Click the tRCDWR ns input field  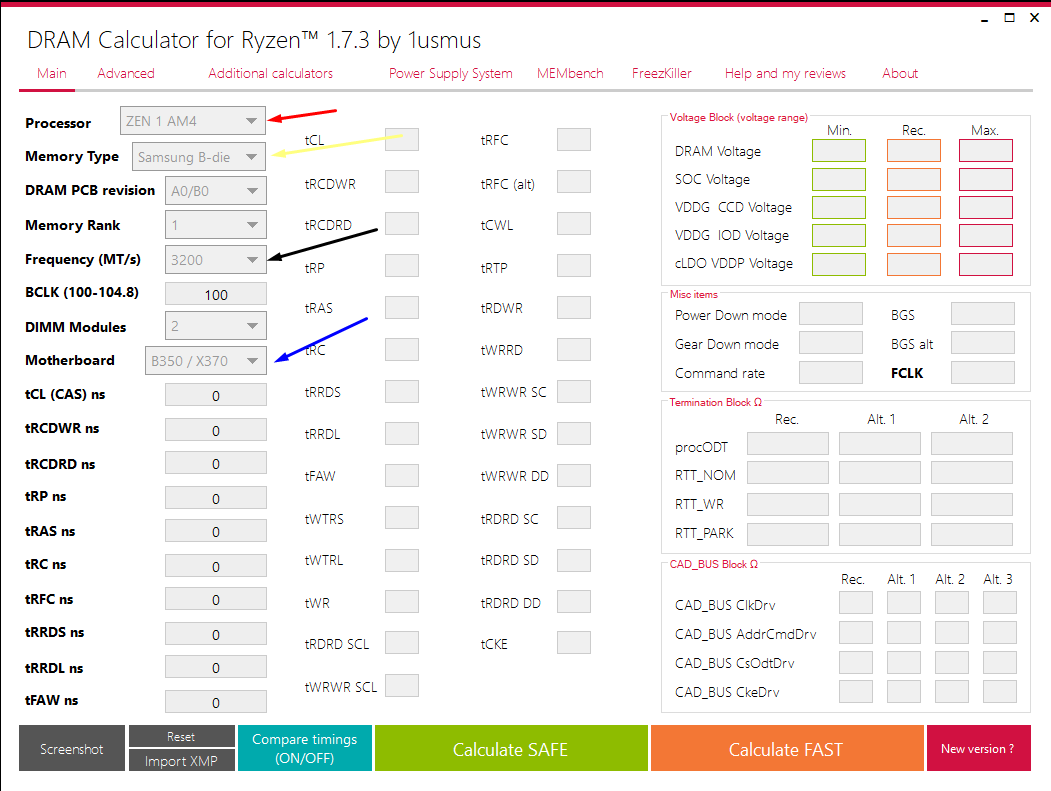tap(216, 430)
